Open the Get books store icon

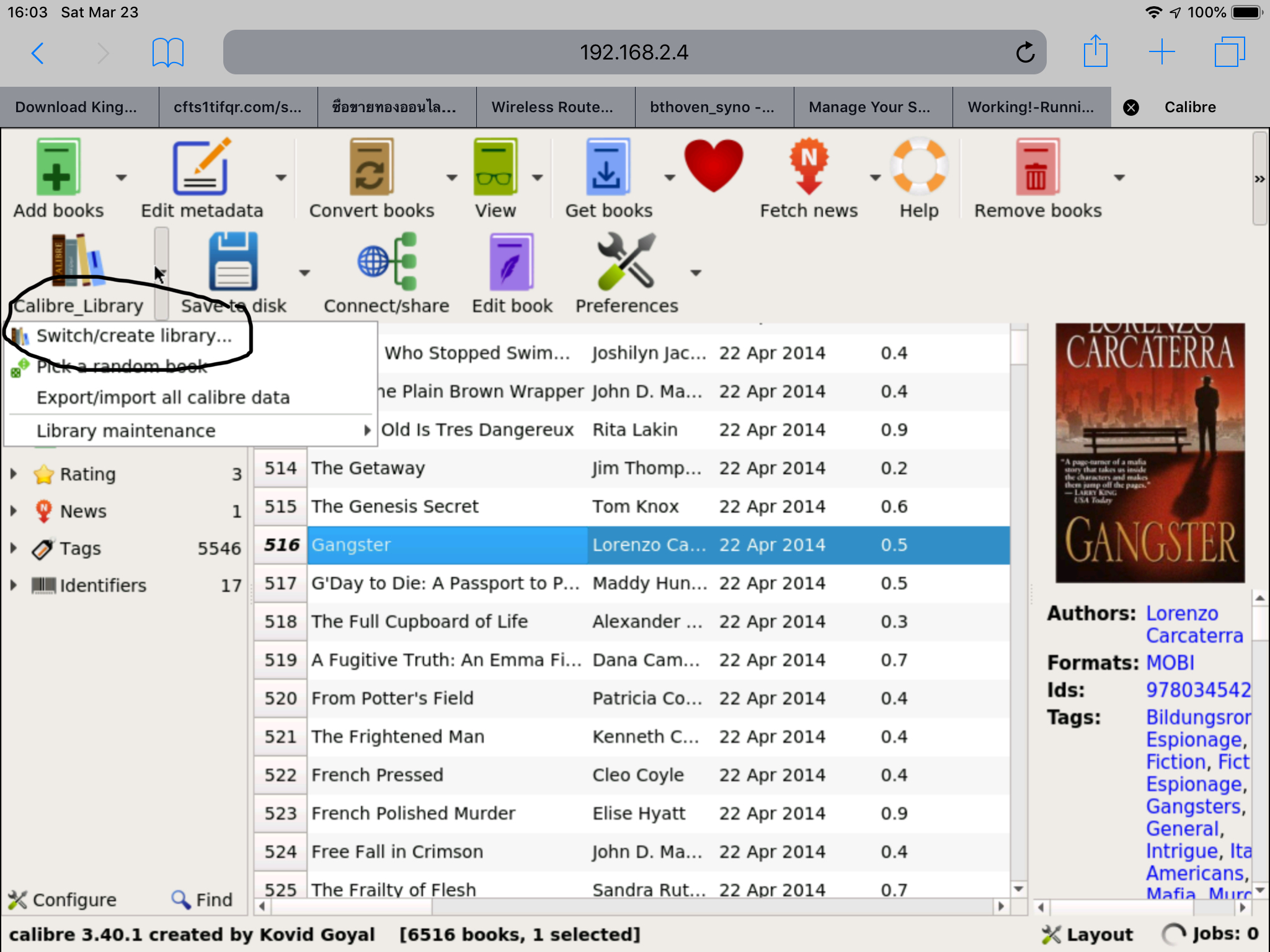click(608, 167)
